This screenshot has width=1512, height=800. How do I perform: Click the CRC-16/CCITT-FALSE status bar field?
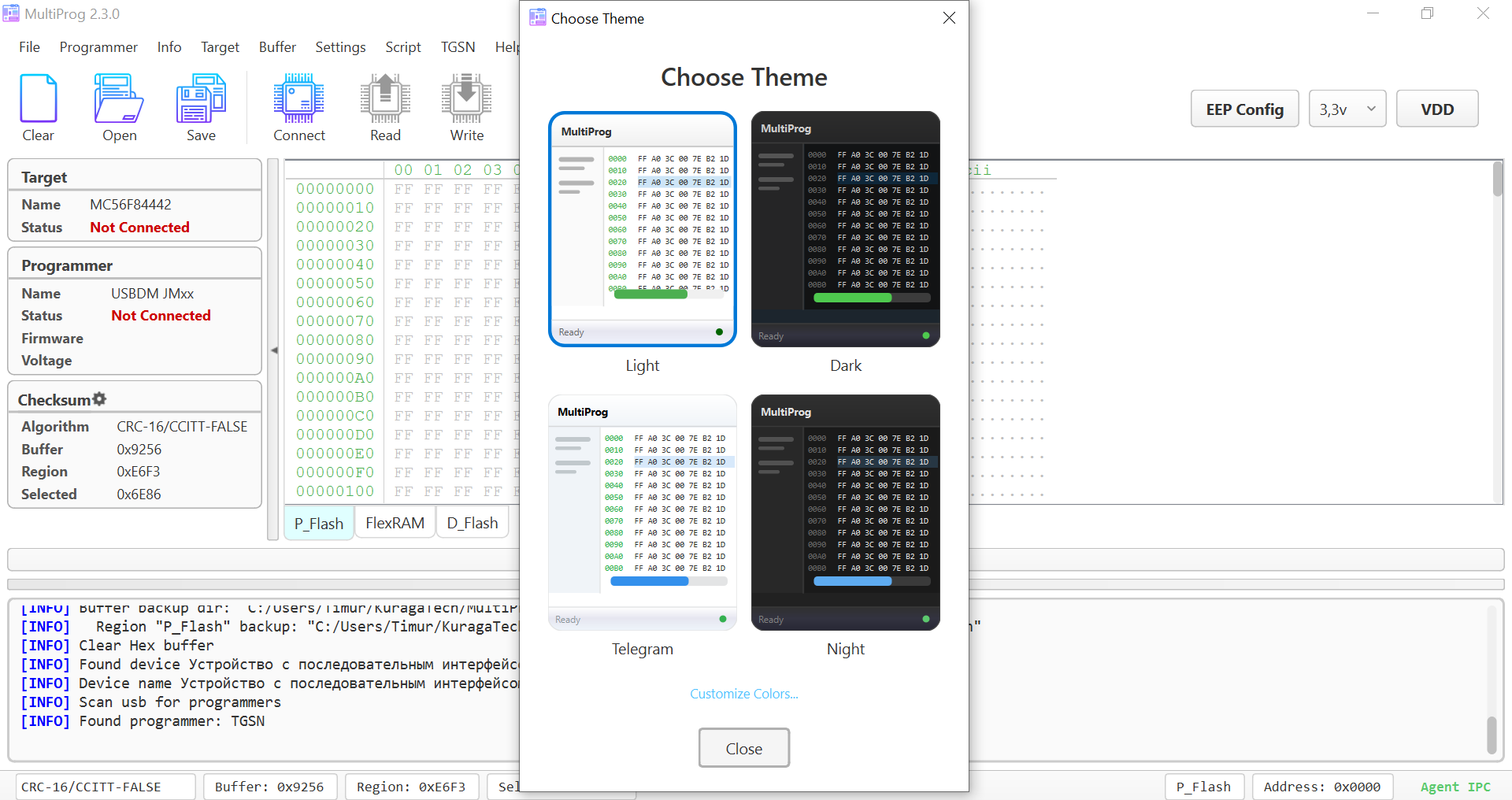(106, 787)
